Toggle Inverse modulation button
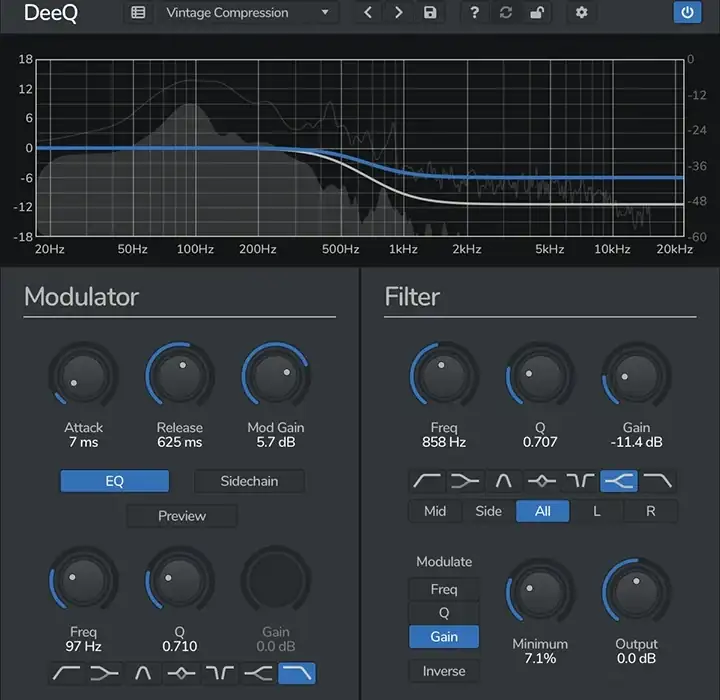This screenshot has width=720, height=700. pyautogui.click(x=444, y=671)
